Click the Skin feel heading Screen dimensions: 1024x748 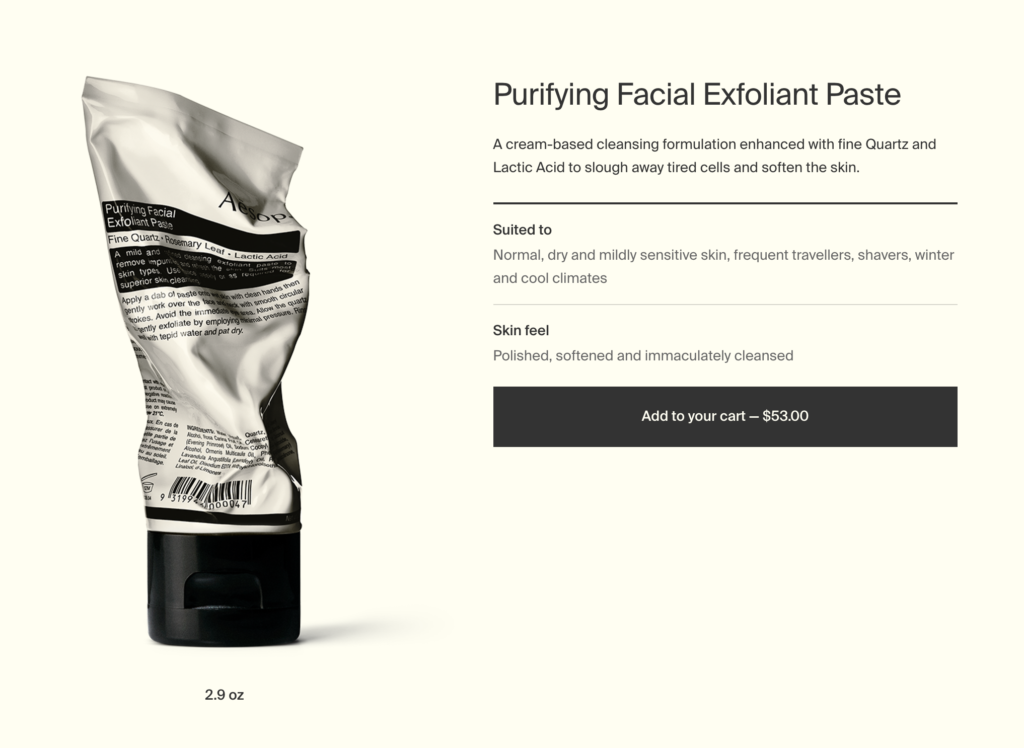click(520, 330)
